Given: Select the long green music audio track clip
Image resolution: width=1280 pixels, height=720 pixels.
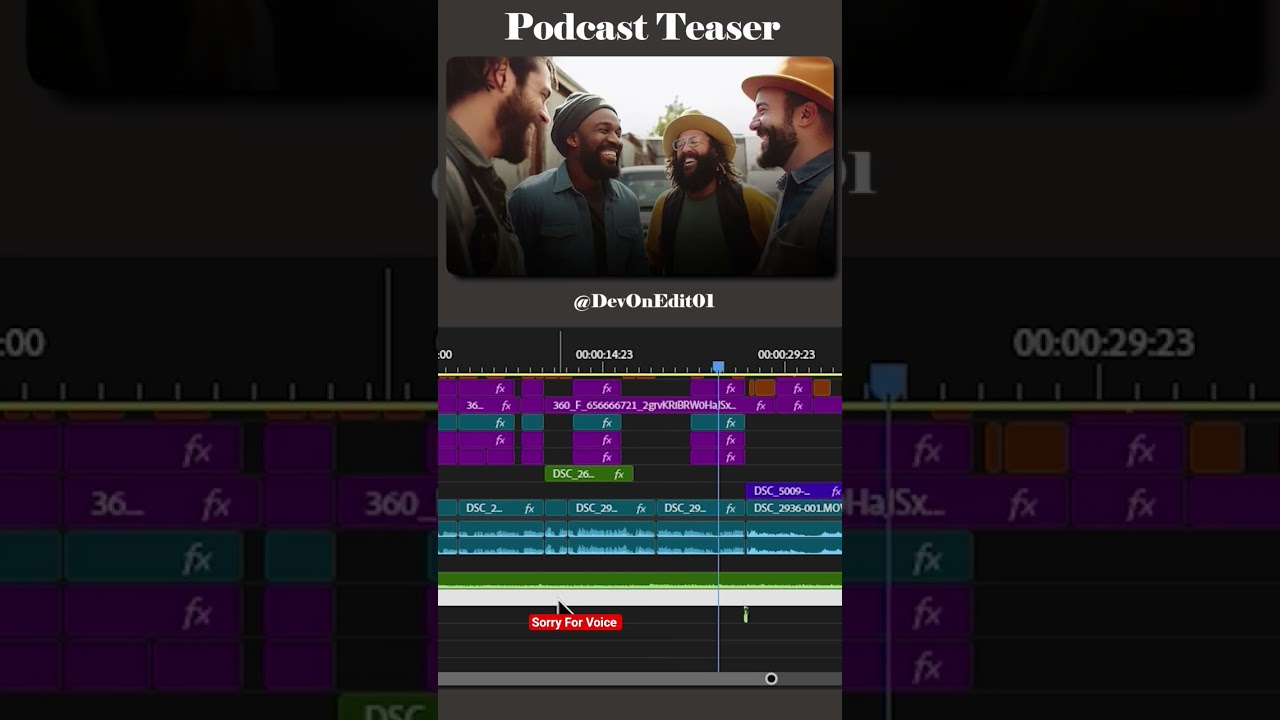Looking at the screenshot, I should click(640, 580).
